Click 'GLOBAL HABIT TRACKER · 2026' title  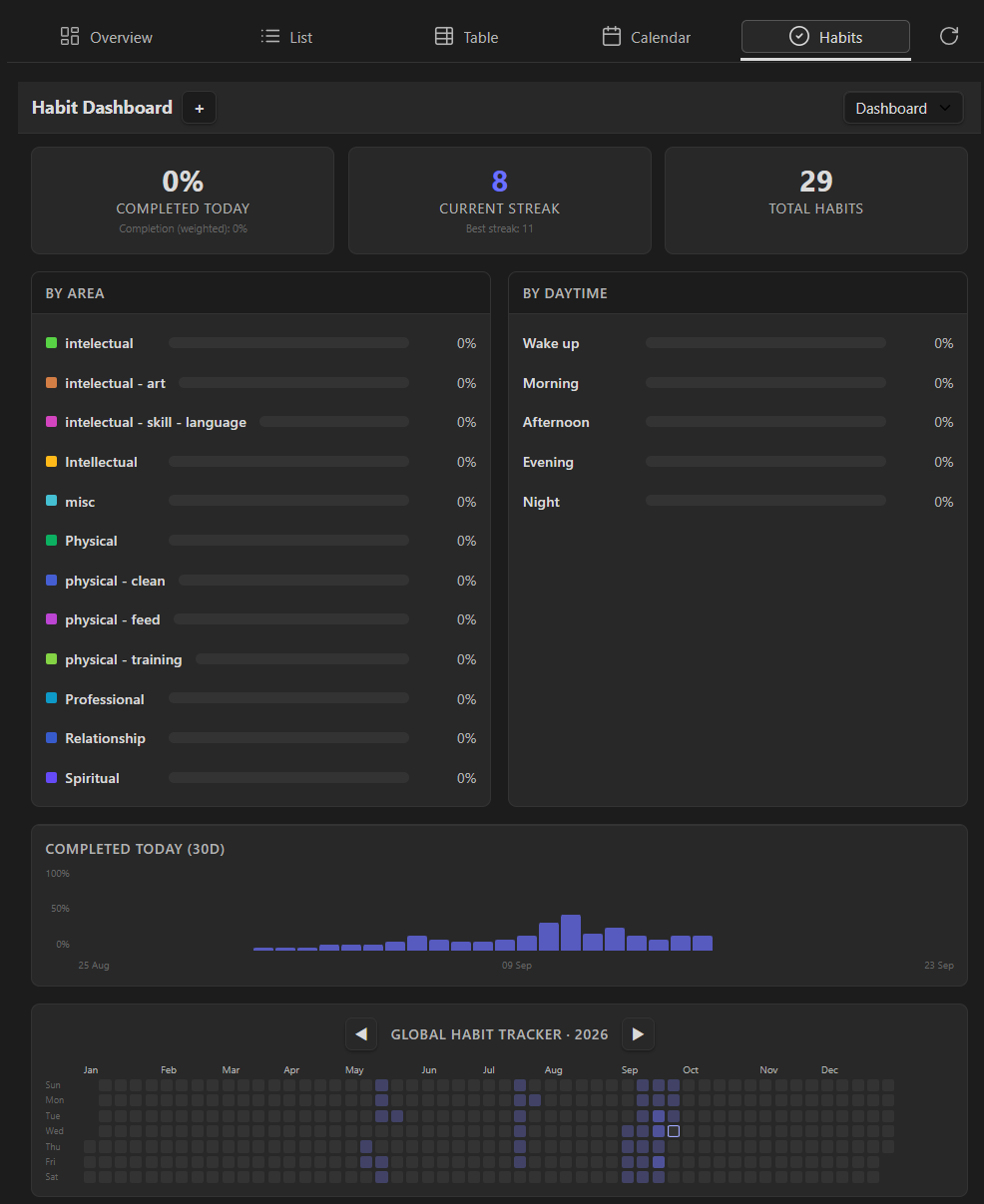tap(499, 1034)
